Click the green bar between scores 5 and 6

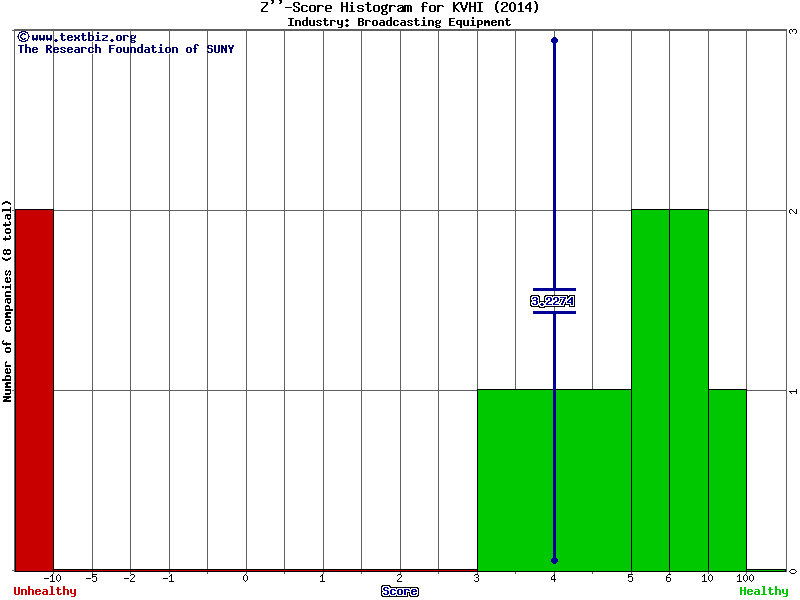[650, 390]
